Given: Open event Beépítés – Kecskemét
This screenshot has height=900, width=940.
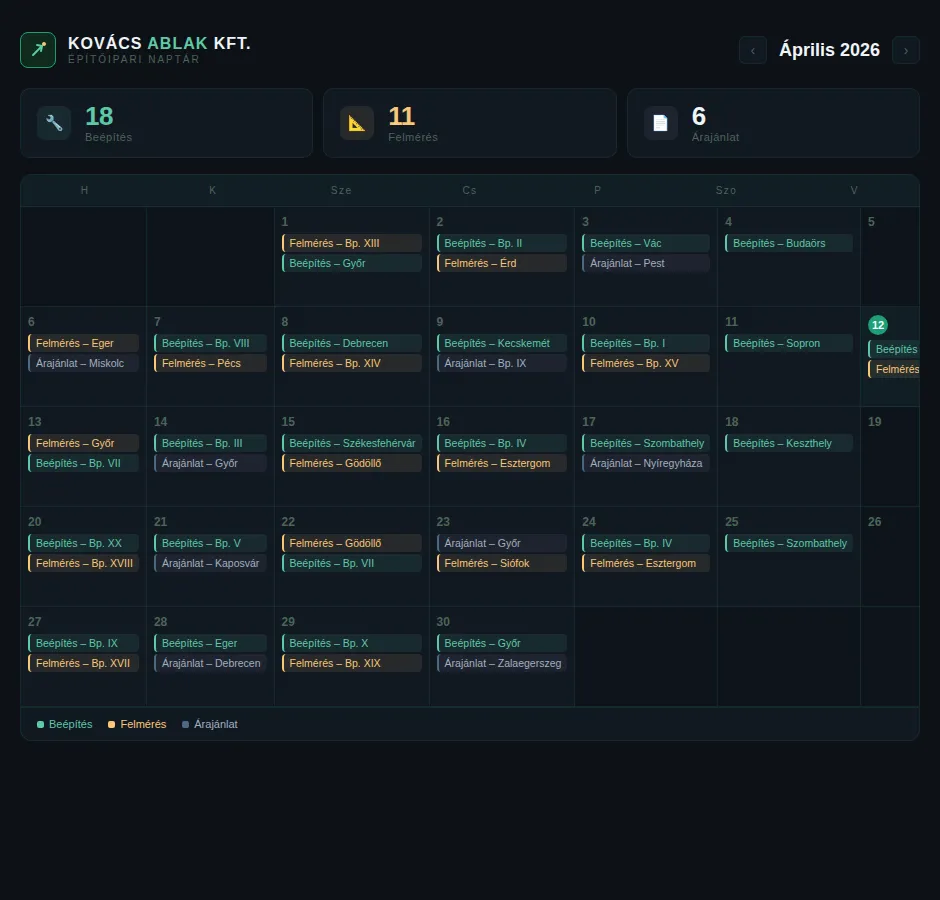Looking at the screenshot, I should pyautogui.click(x=502, y=344).
